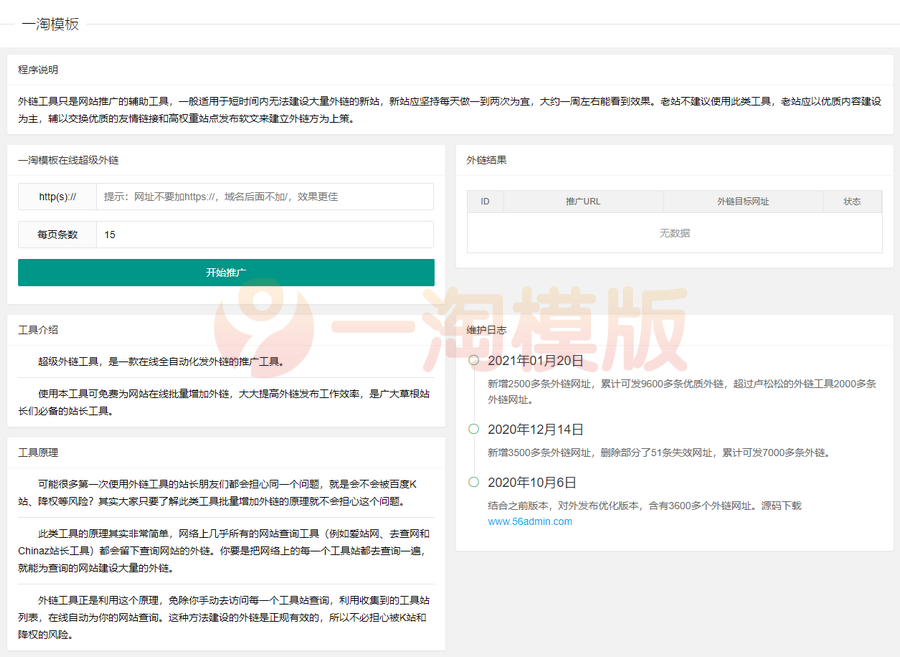
Task: Click the 结合之前版本 log entry text
Action: (x=645, y=506)
